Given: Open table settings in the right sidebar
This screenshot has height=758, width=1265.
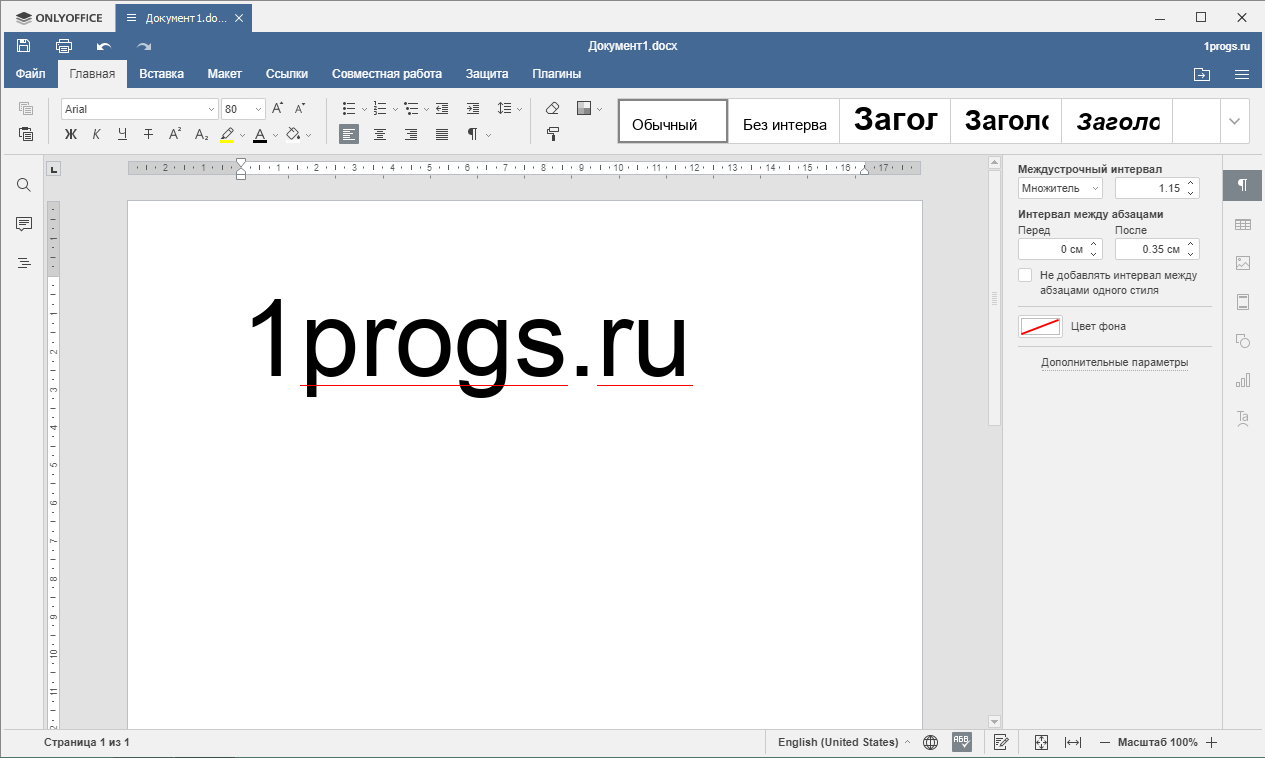Looking at the screenshot, I should click(x=1243, y=225).
